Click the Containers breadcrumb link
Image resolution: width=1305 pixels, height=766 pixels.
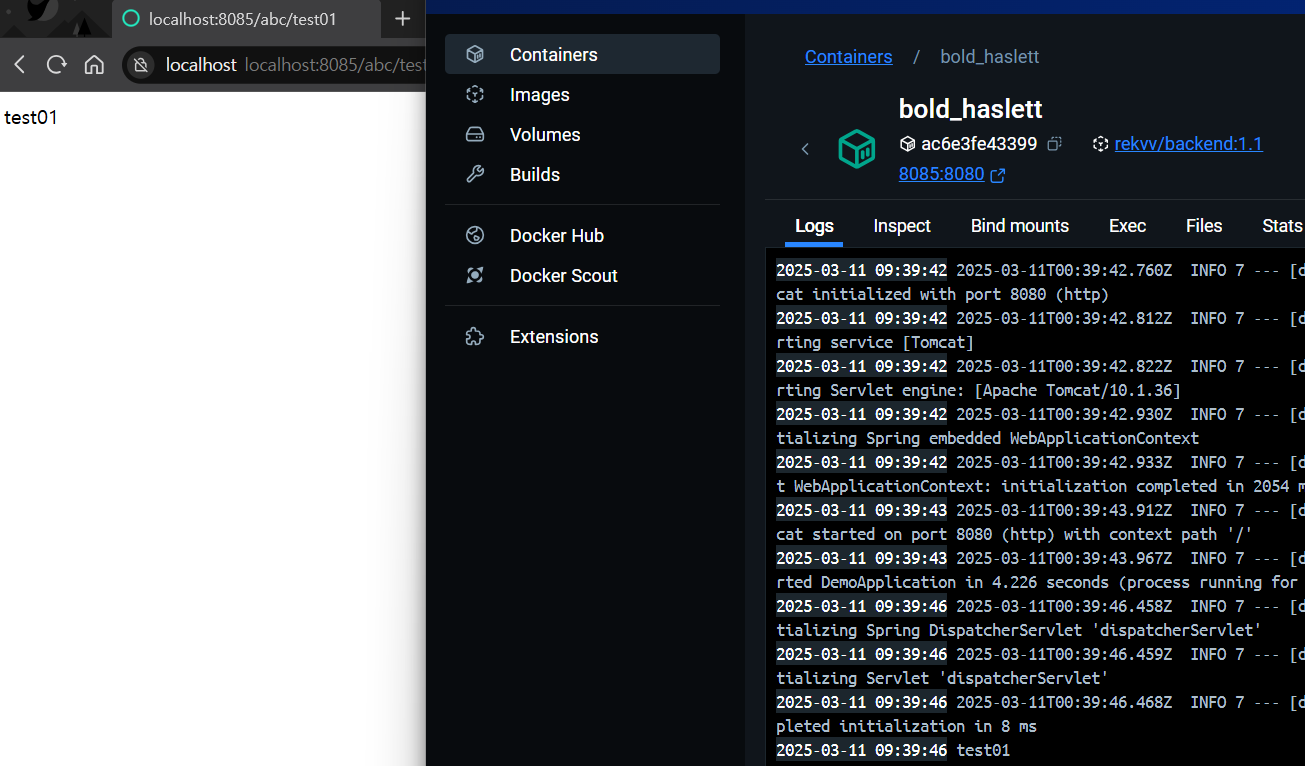tap(849, 57)
